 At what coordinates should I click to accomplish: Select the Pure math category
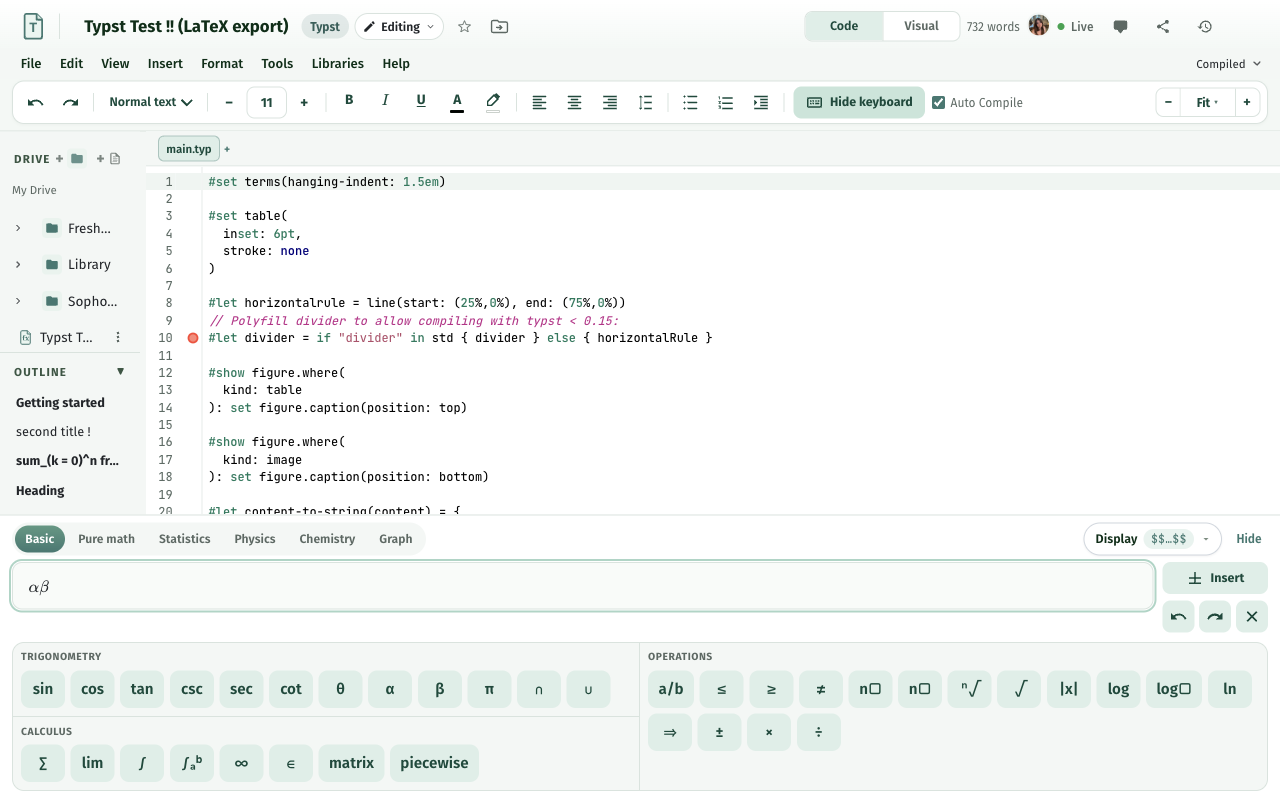106,539
